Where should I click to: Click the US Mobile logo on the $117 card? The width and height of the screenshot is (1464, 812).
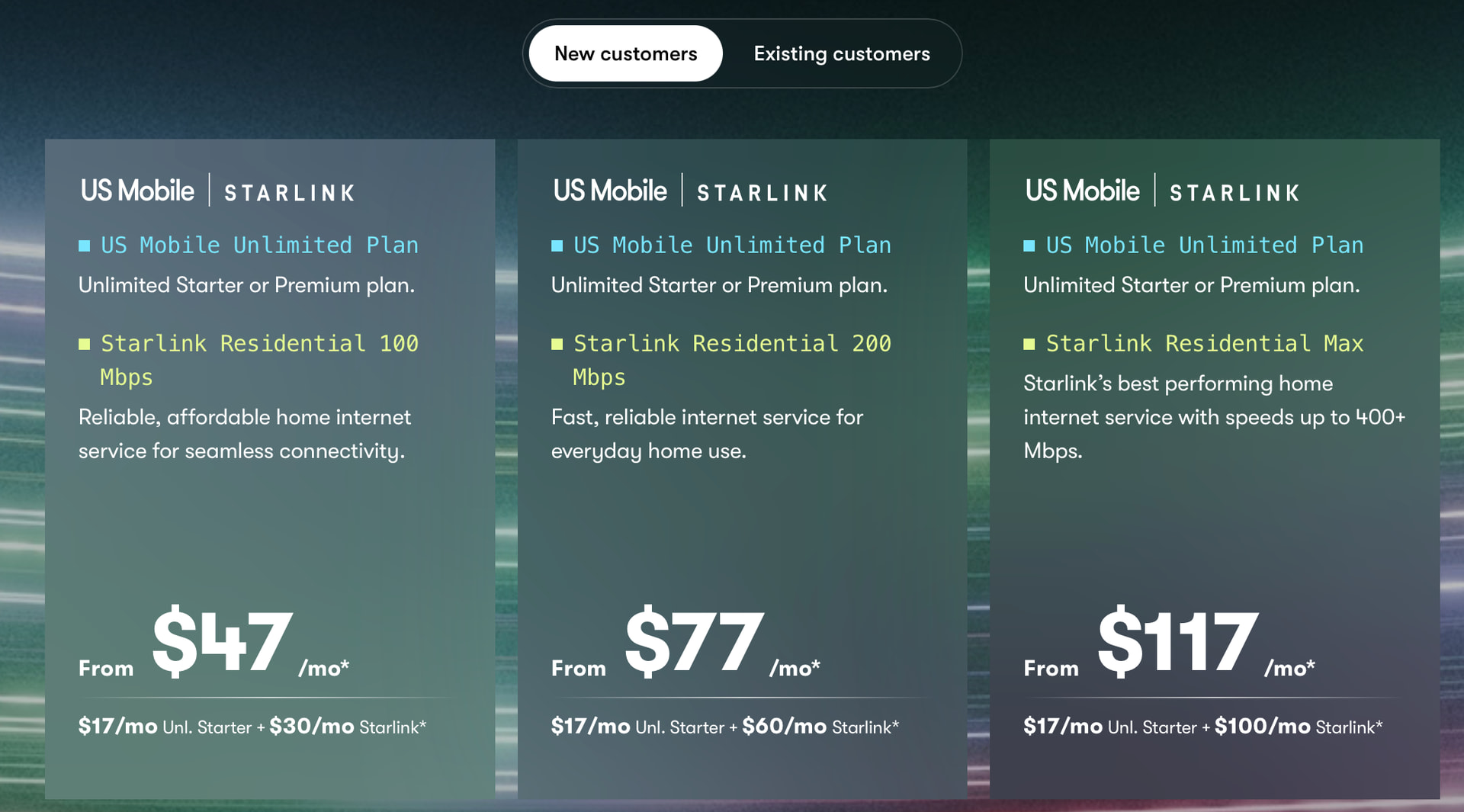(1082, 191)
